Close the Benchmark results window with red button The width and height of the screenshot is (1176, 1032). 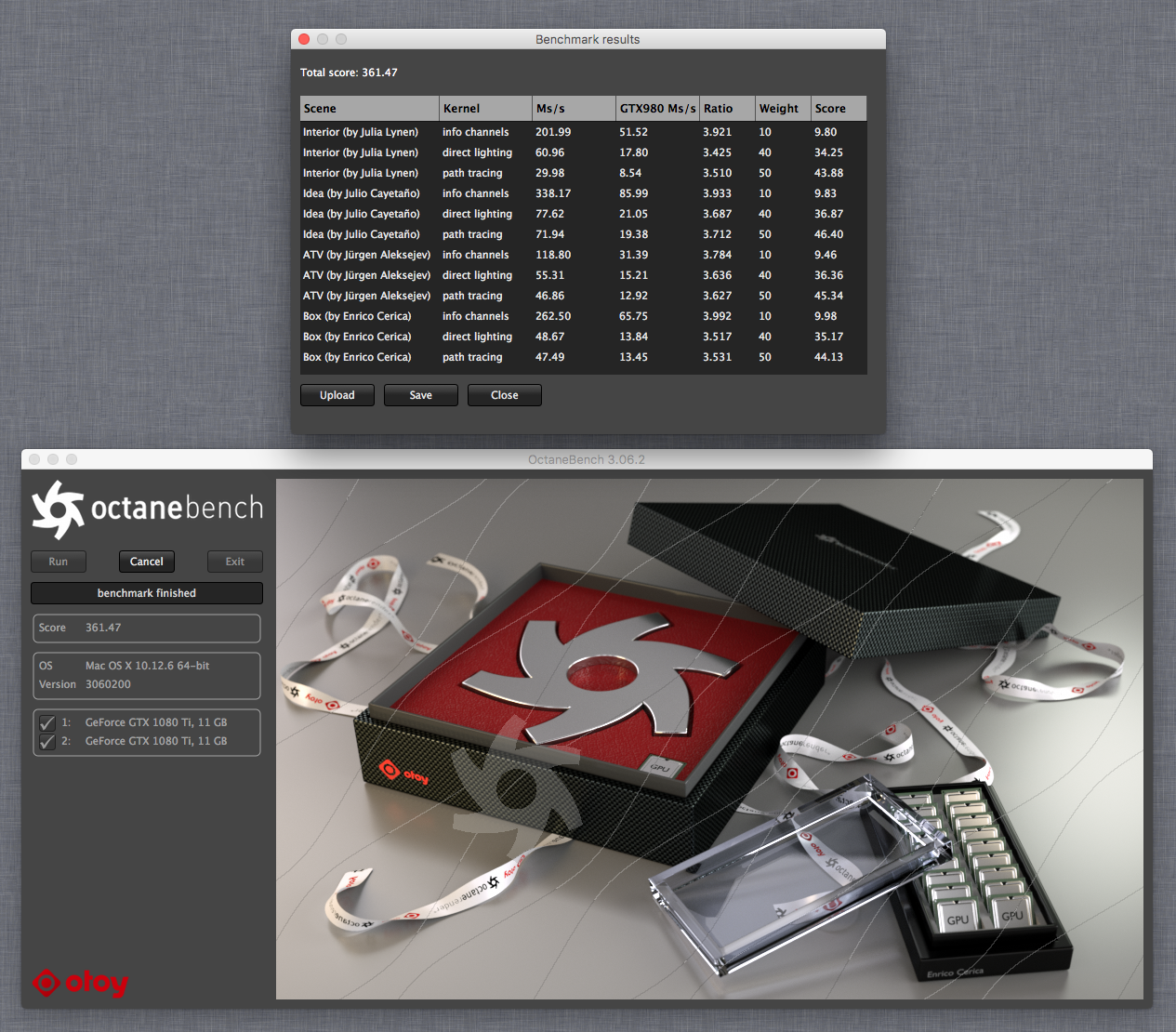[x=304, y=39]
